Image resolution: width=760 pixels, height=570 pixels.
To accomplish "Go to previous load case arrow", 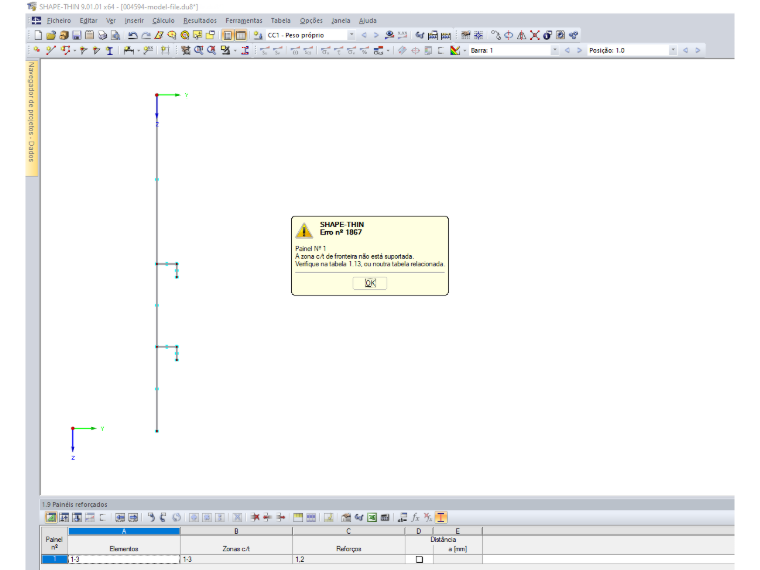I will pos(364,35).
